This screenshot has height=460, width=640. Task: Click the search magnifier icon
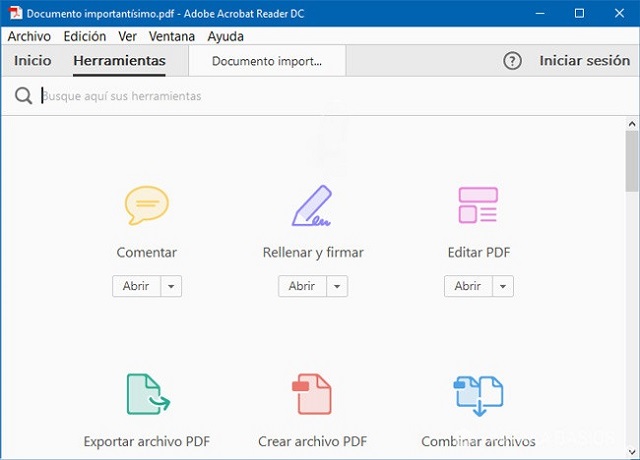23,96
